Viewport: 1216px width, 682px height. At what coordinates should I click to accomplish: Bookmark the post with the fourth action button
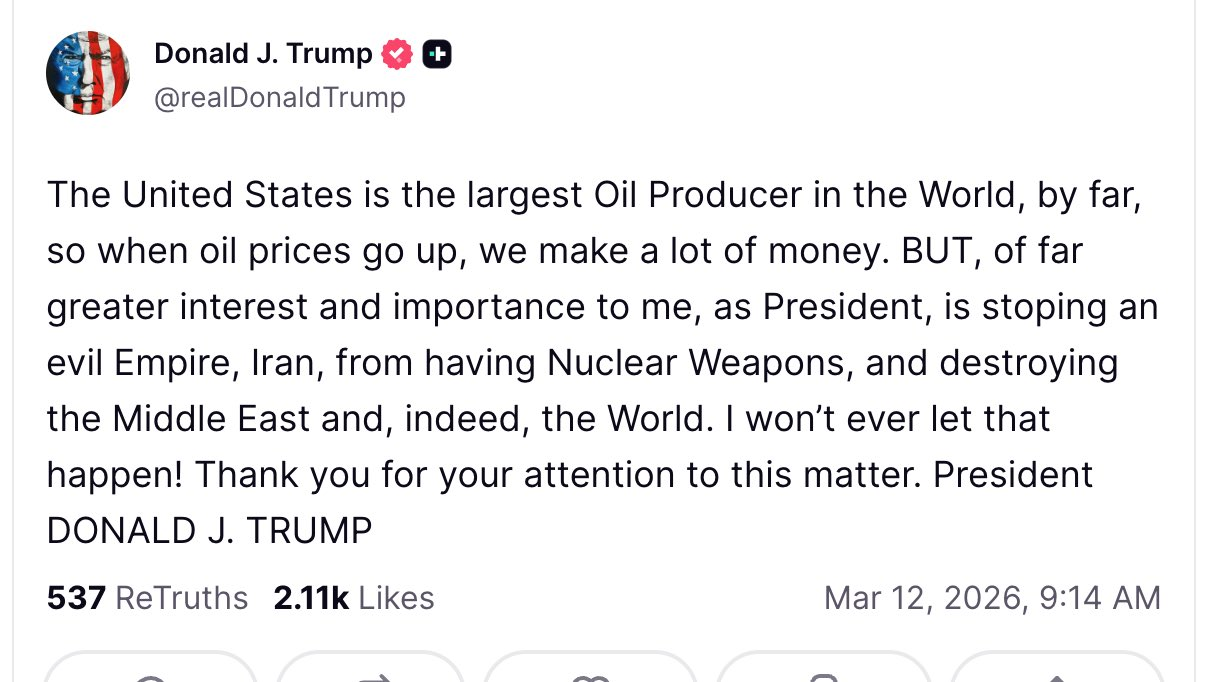pos(823,672)
